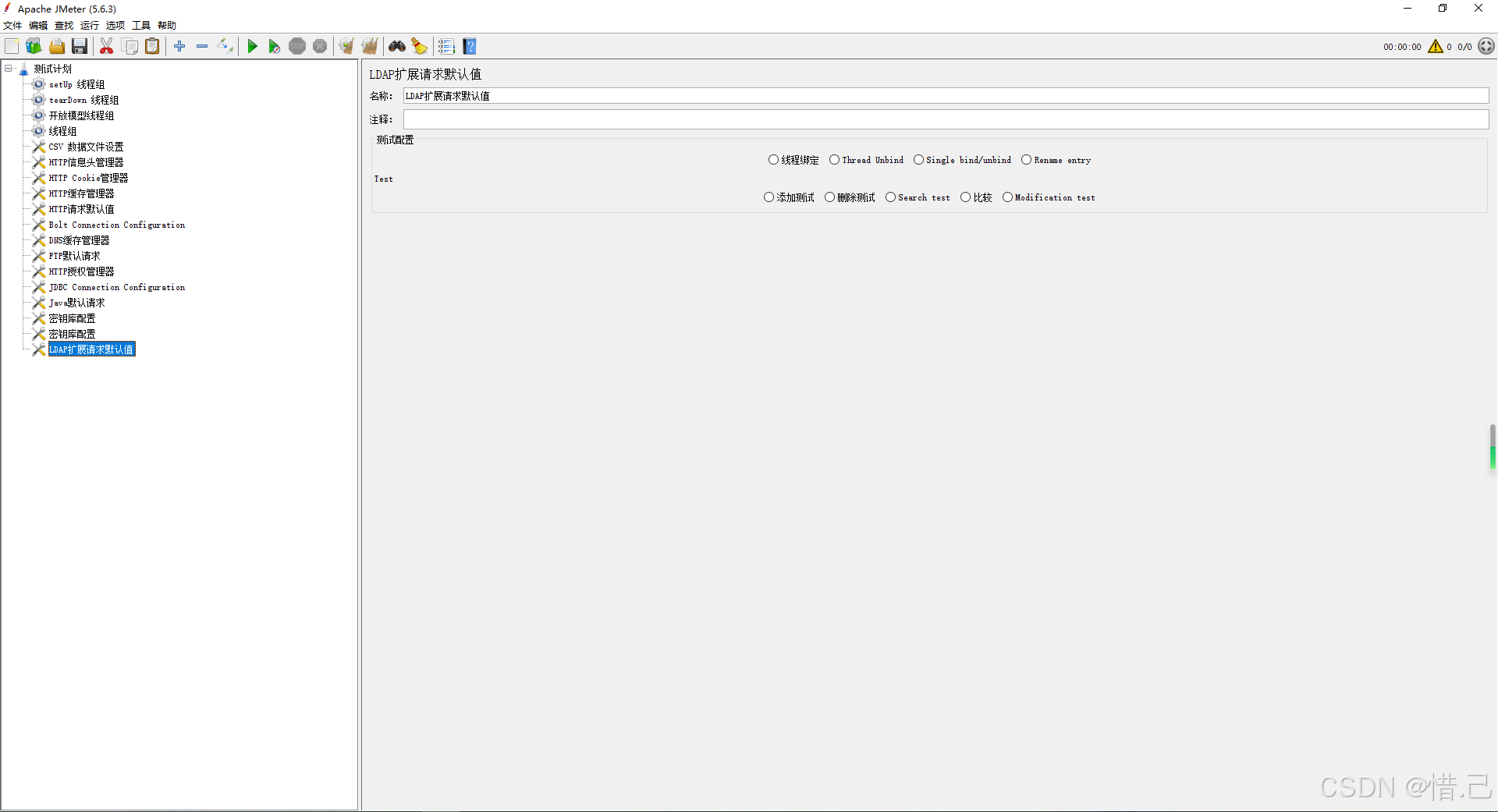Select the tearDown 线程组 tree node

pos(83,100)
